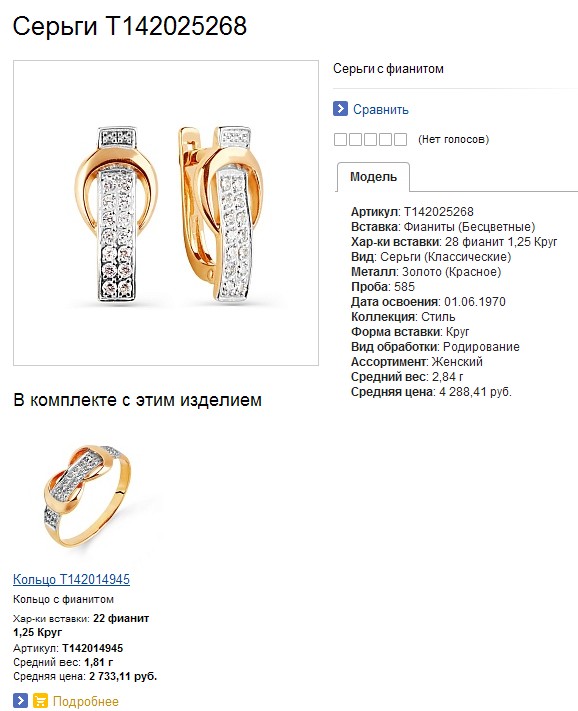Click the Серьги T142025268 page heading
The image size is (578, 711).
[x=130, y=26]
